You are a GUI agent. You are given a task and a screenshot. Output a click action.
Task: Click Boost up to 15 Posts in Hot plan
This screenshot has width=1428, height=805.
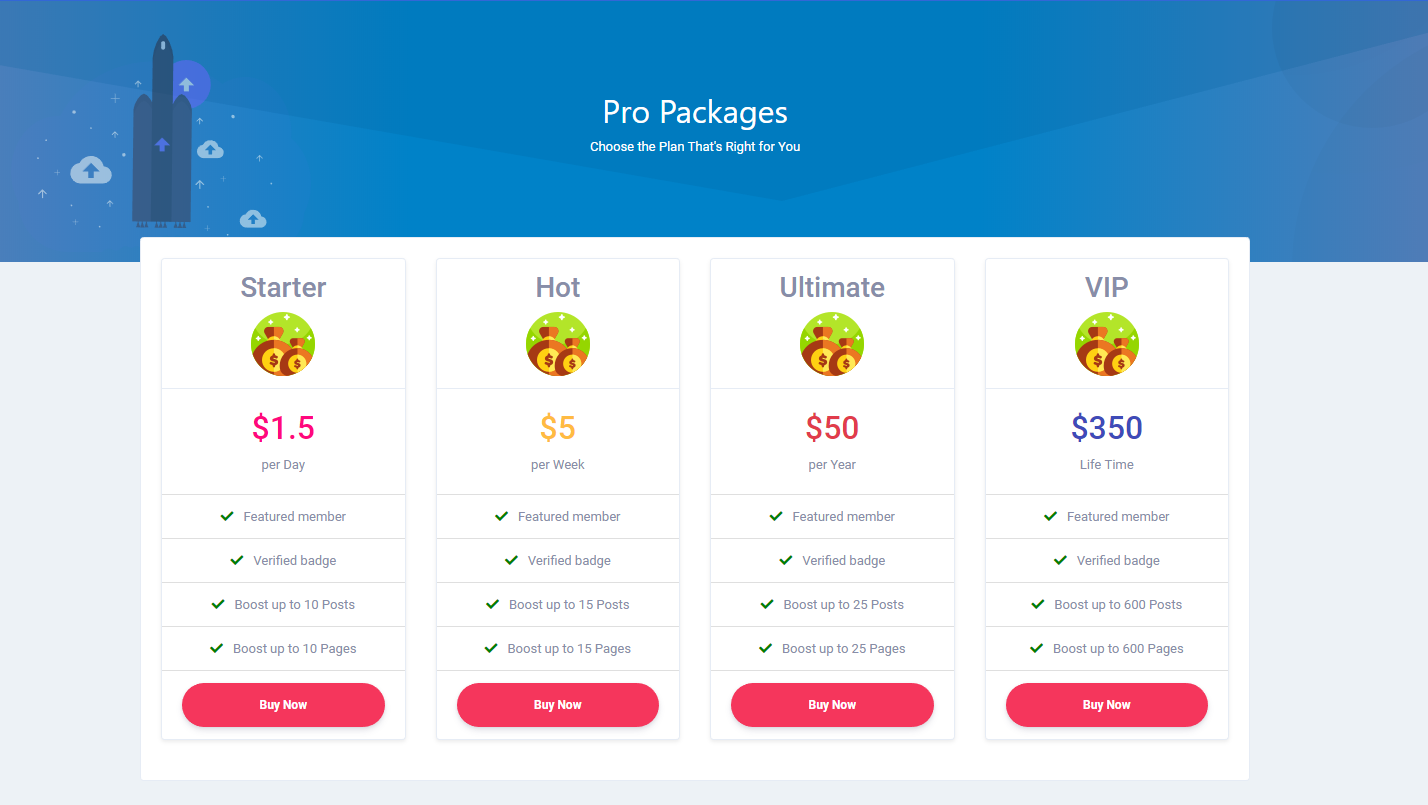[x=569, y=604]
